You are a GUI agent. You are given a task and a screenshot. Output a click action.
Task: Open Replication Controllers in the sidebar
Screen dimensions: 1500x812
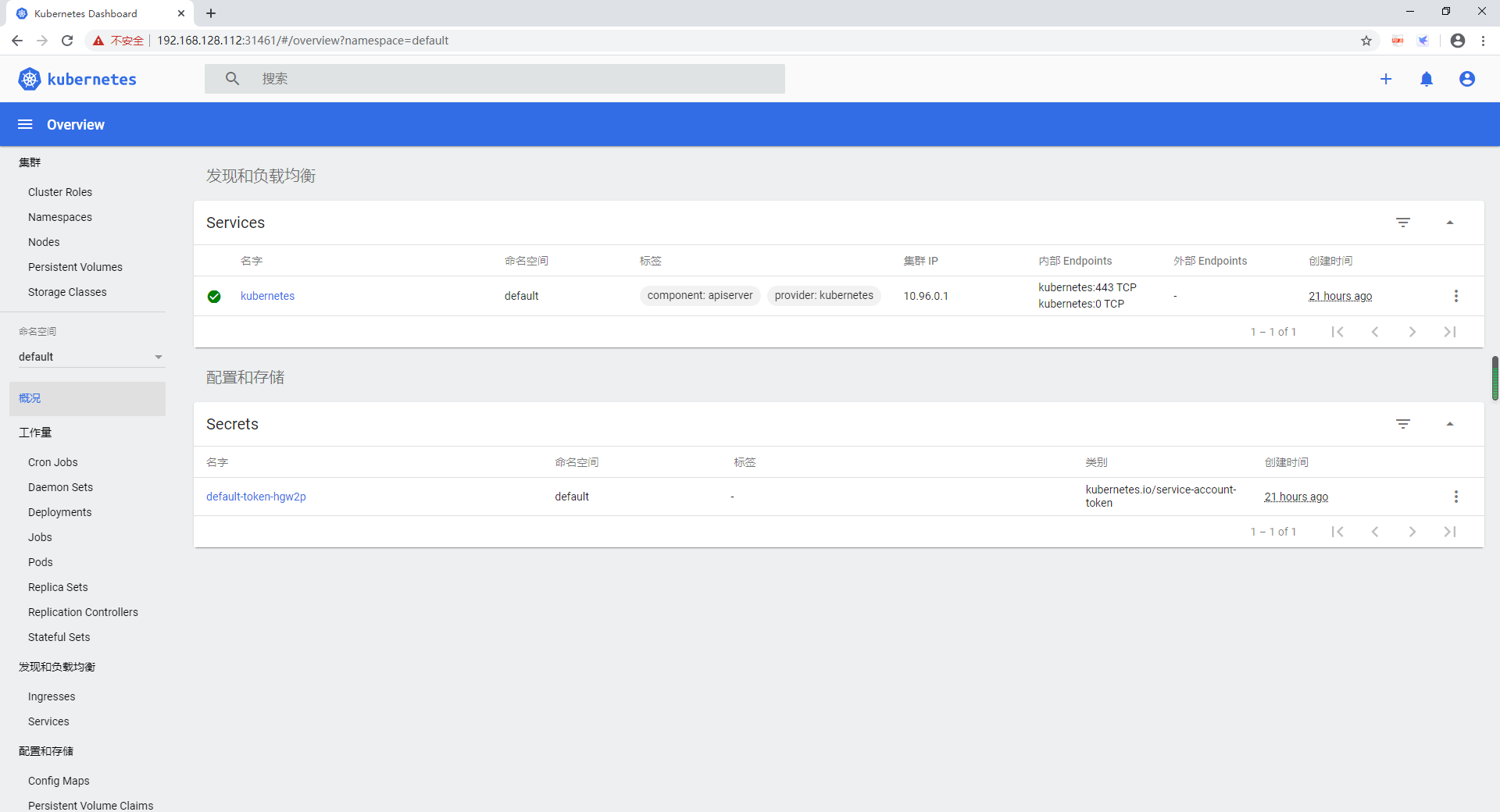(x=83, y=612)
